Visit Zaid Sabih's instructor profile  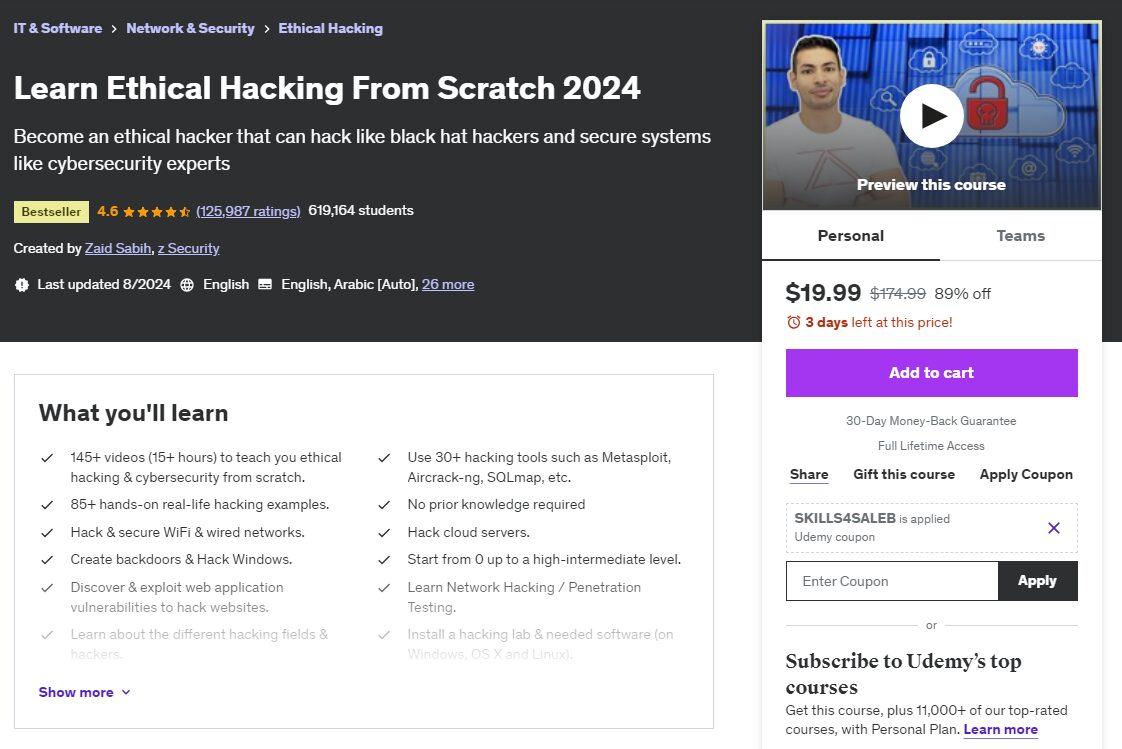click(x=118, y=248)
